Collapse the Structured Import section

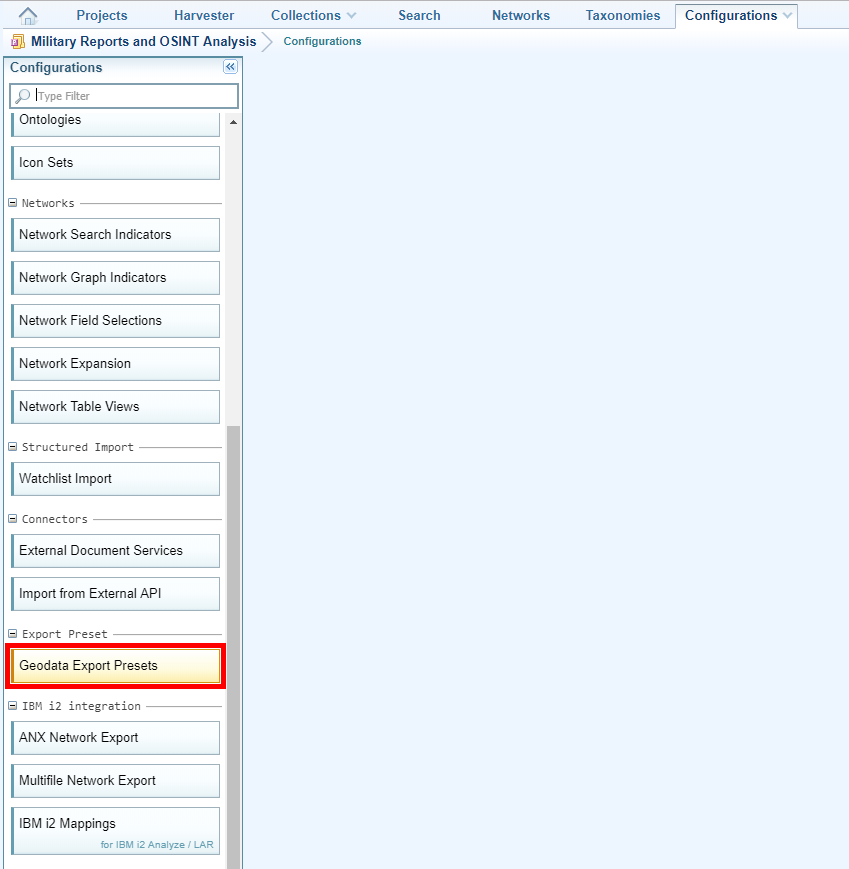(13, 447)
